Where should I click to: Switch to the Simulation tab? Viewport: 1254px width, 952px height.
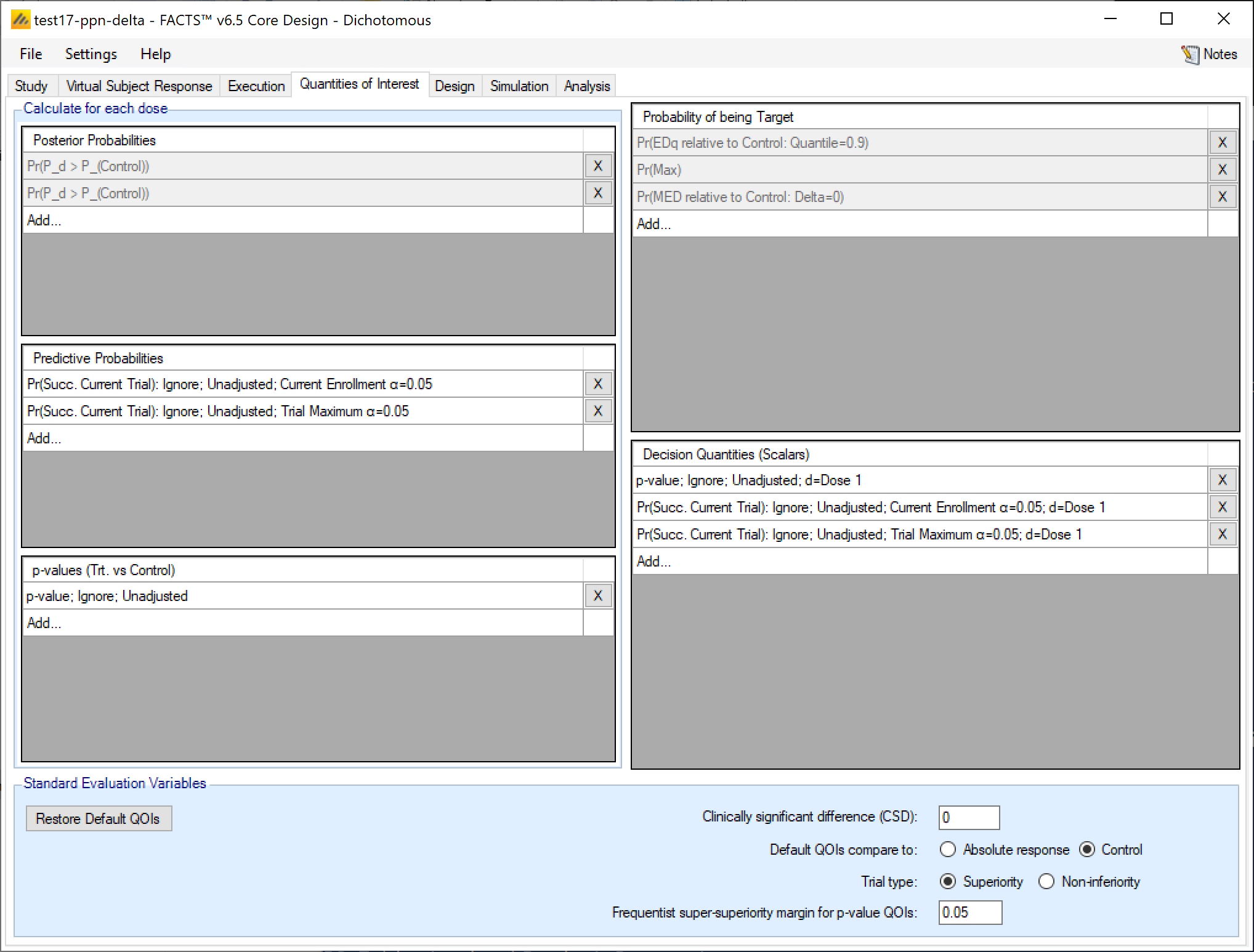[519, 86]
